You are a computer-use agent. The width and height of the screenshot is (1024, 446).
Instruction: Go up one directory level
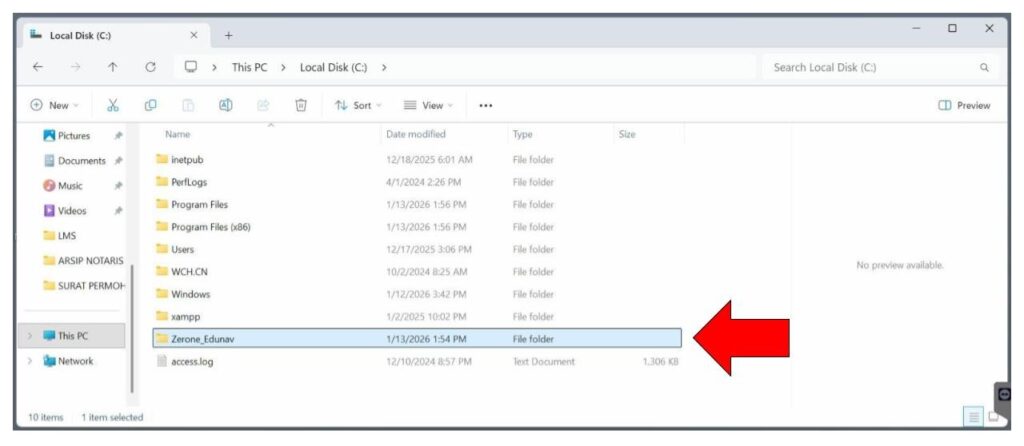pos(112,67)
